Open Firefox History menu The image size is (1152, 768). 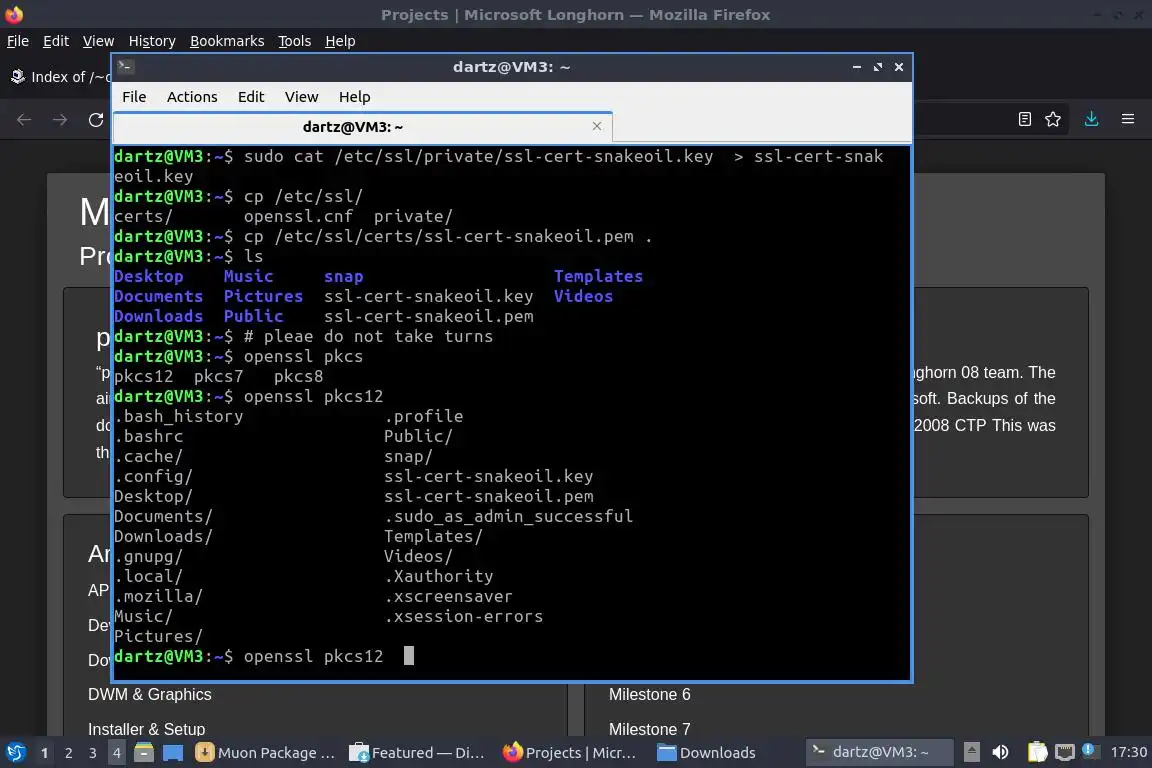(152, 41)
